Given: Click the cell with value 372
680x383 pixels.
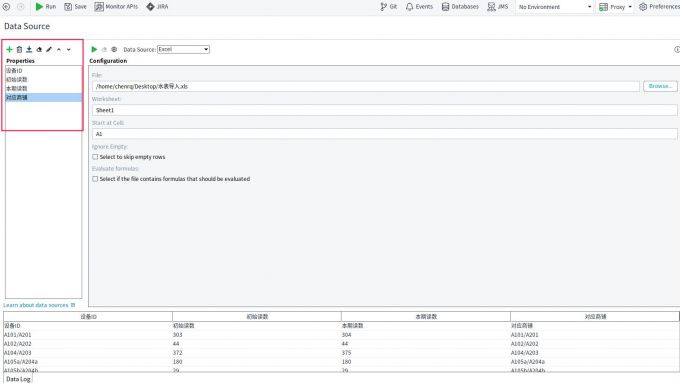Looking at the screenshot, I should (257, 353).
